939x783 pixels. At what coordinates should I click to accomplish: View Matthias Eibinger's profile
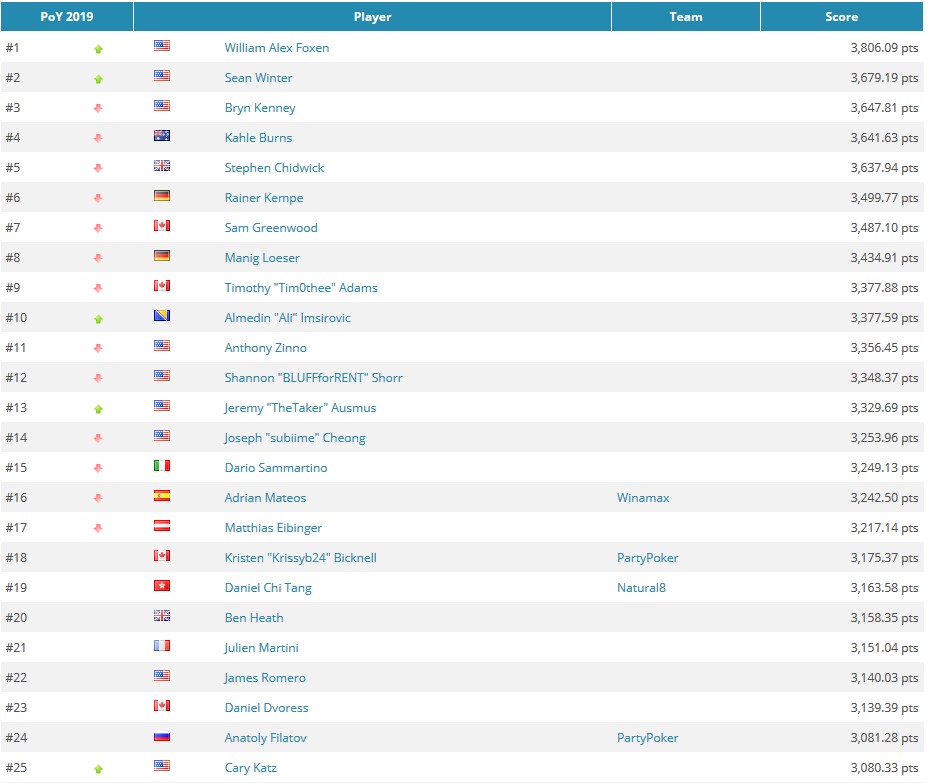coord(273,528)
